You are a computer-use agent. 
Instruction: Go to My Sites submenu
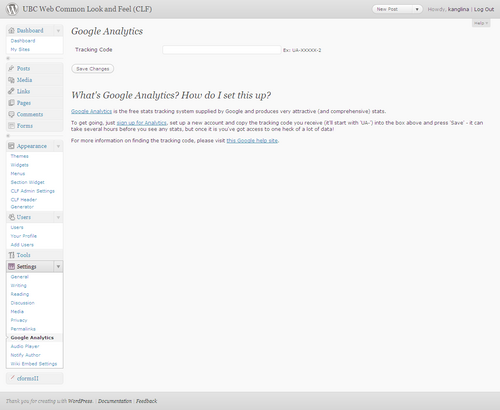[x=20, y=49]
